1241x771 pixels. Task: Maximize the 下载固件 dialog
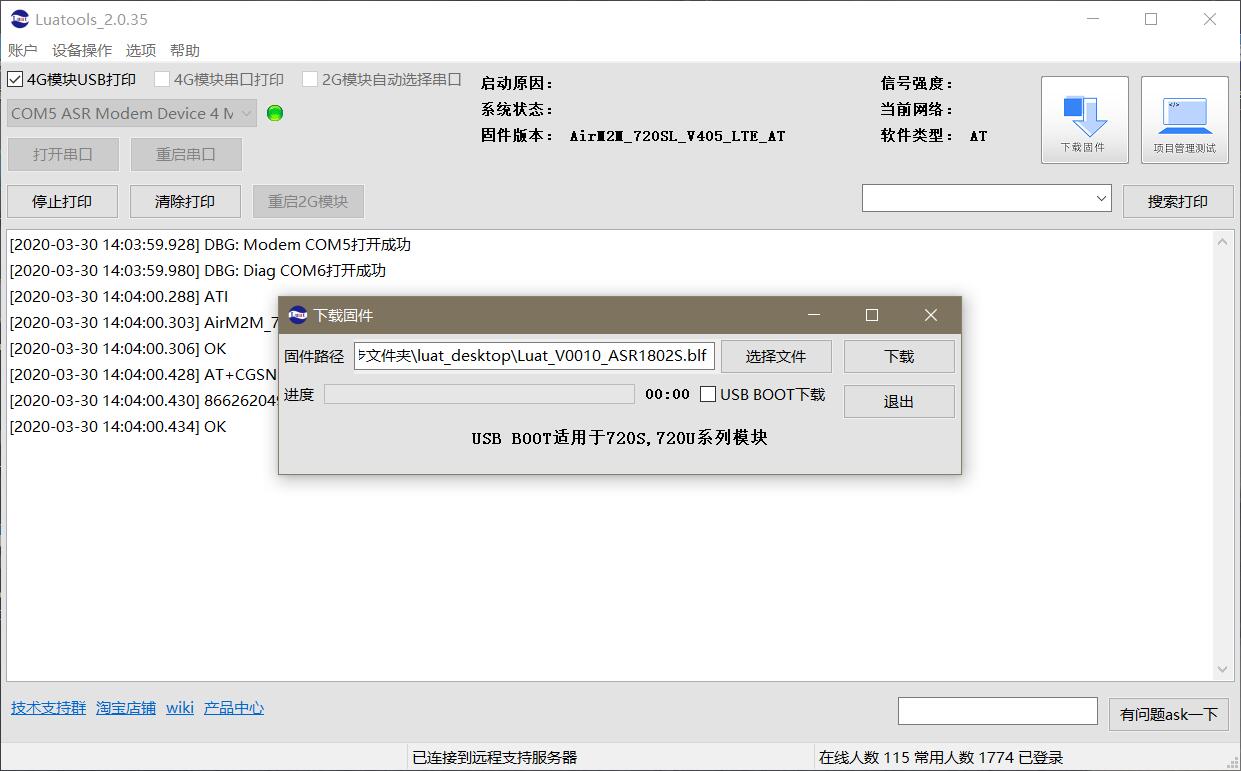click(x=872, y=315)
